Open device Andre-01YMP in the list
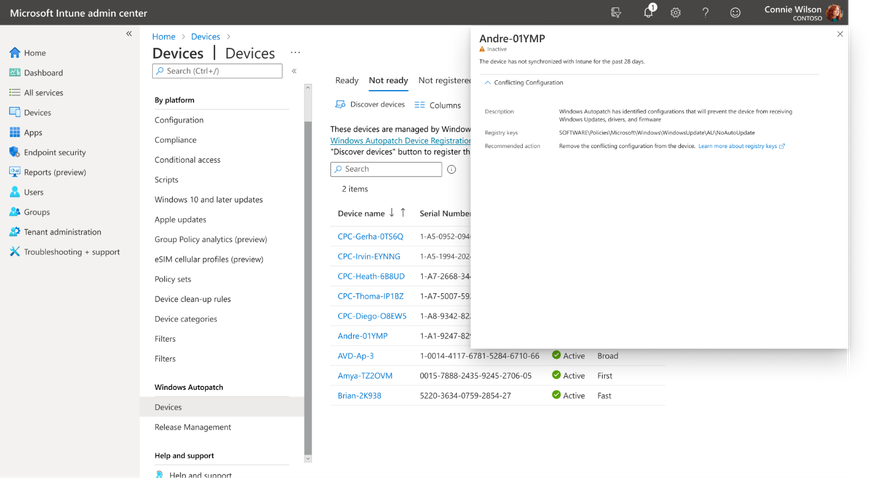 362,336
